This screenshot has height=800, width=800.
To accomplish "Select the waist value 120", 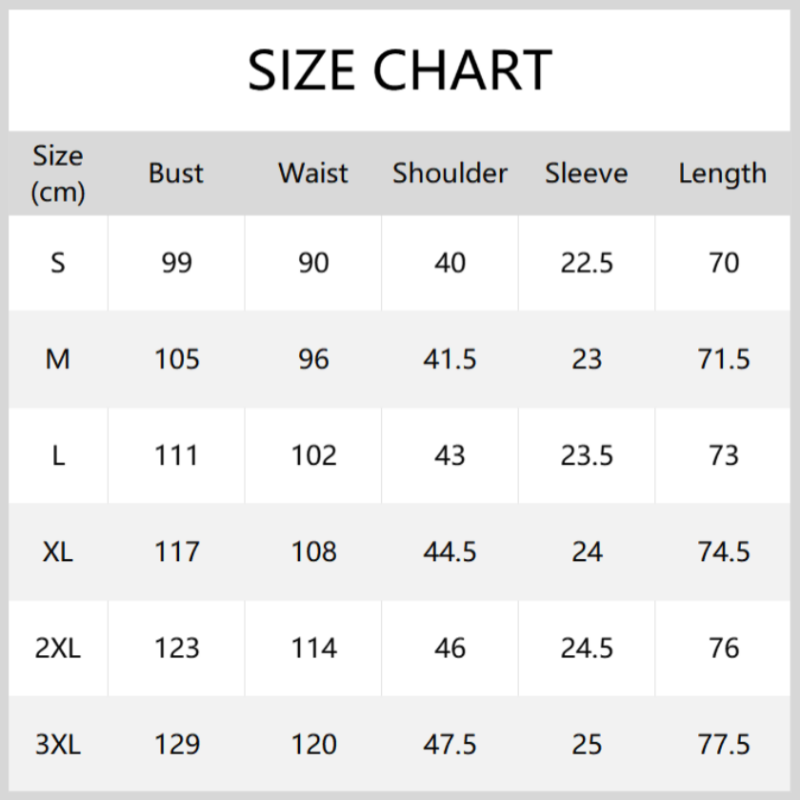I will pyautogui.click(x=313, y=744).
